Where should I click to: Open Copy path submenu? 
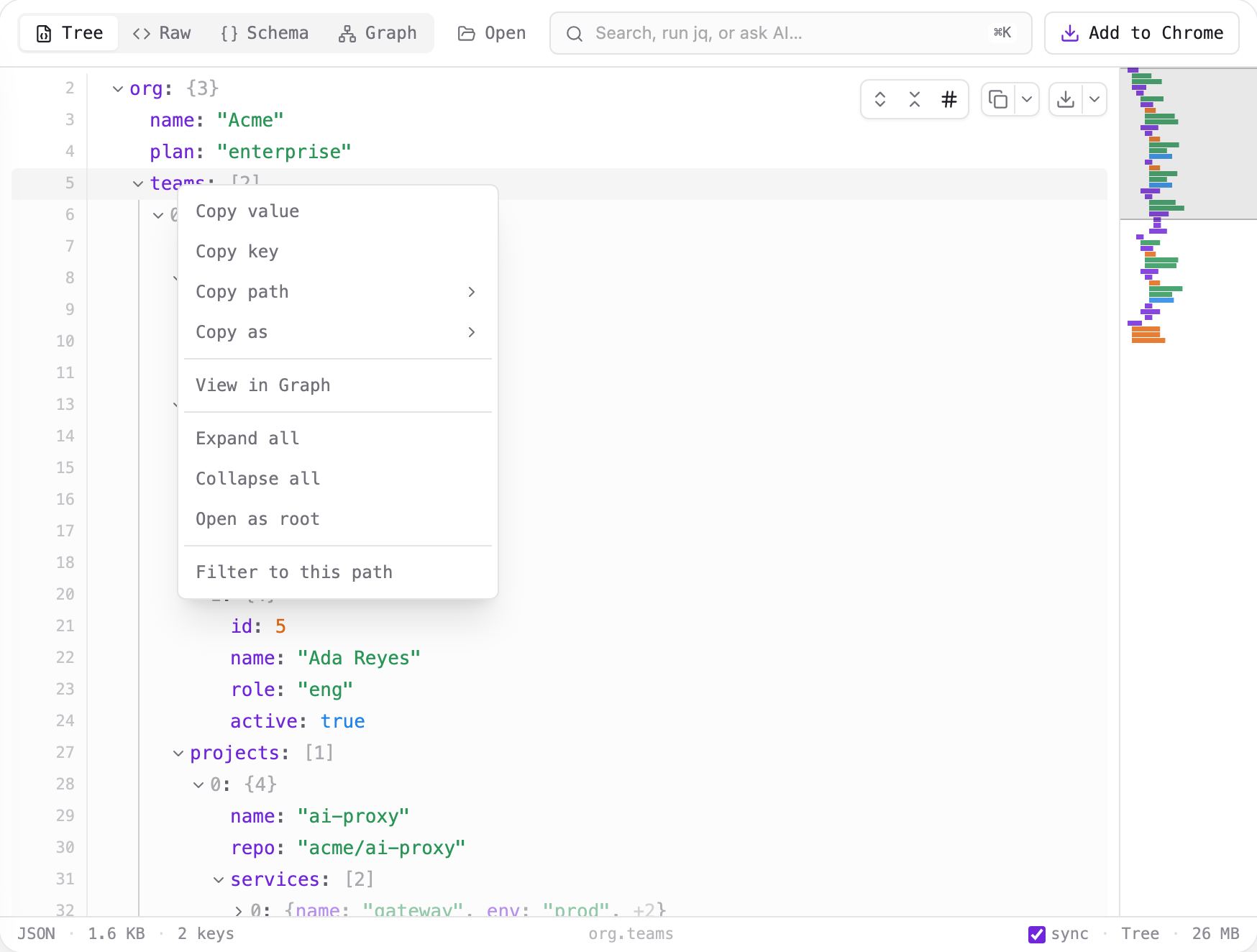point(338,292)
